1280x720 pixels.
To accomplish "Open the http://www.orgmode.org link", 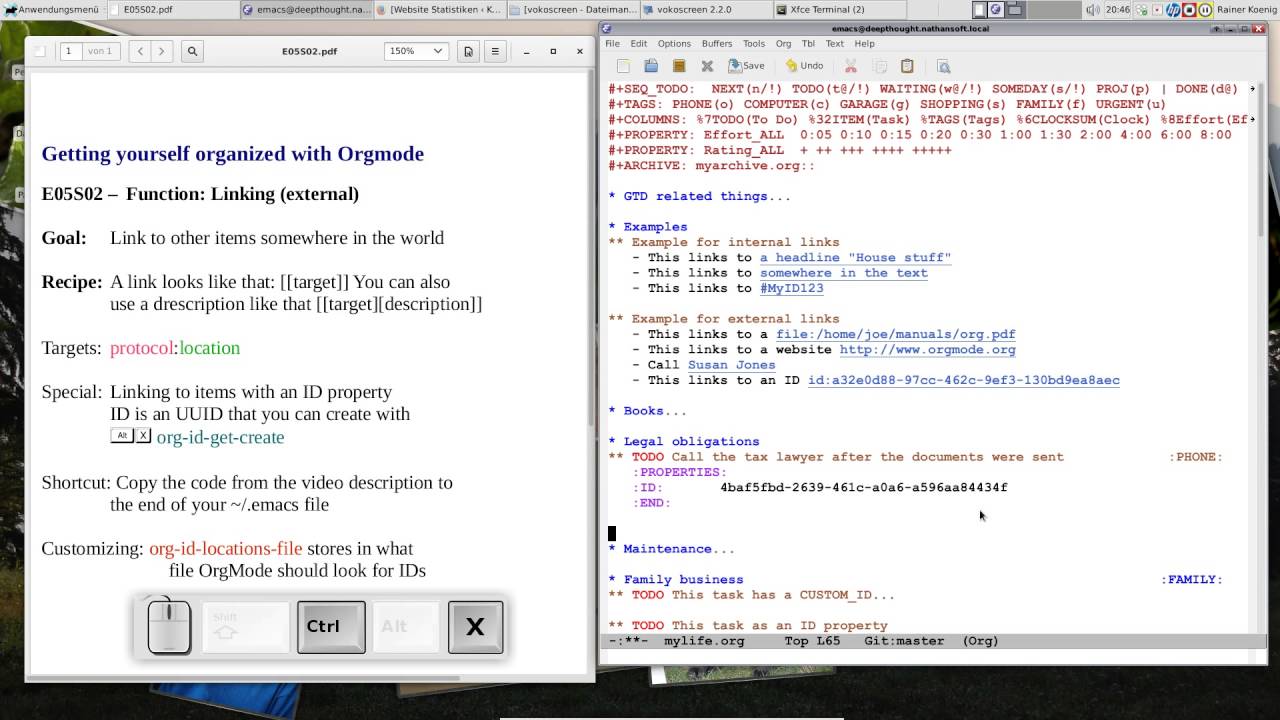I will point(928,350).
